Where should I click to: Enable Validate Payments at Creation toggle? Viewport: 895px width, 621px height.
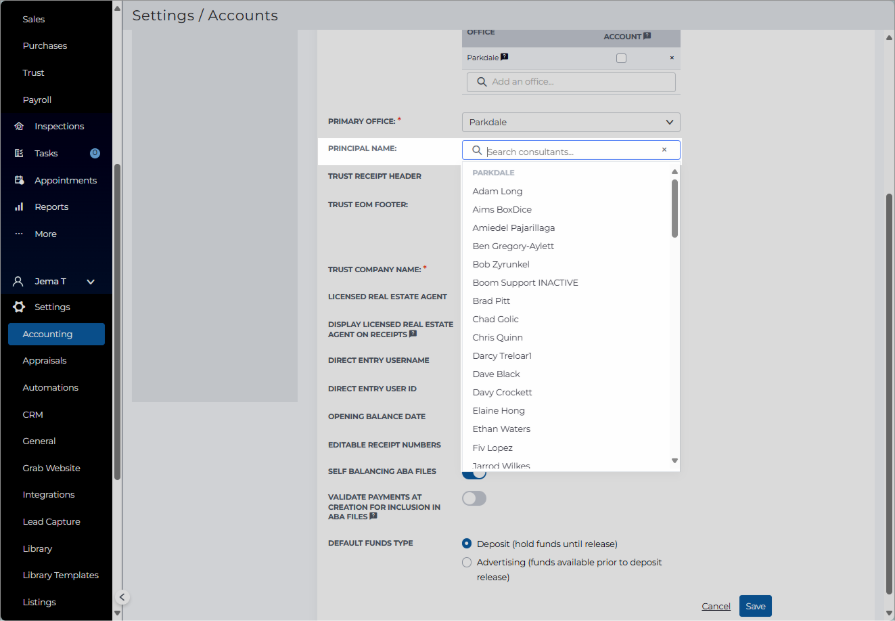(474, 498)
